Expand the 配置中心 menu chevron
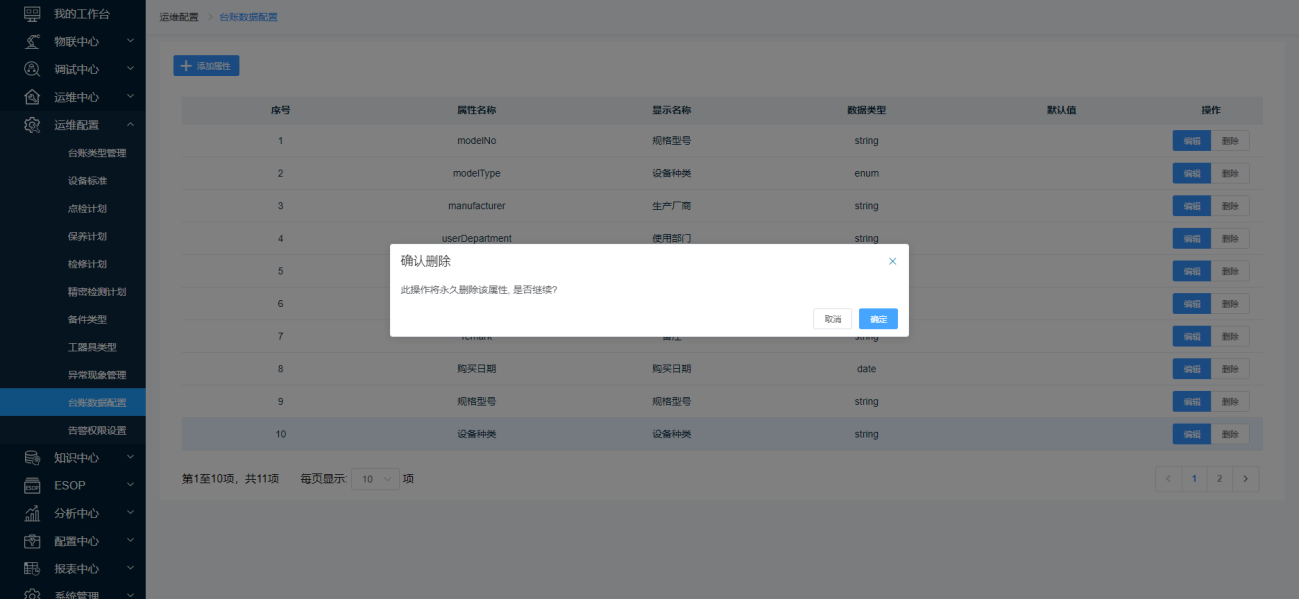This screenshot has height=599, width=1299. tap(130, 541)
